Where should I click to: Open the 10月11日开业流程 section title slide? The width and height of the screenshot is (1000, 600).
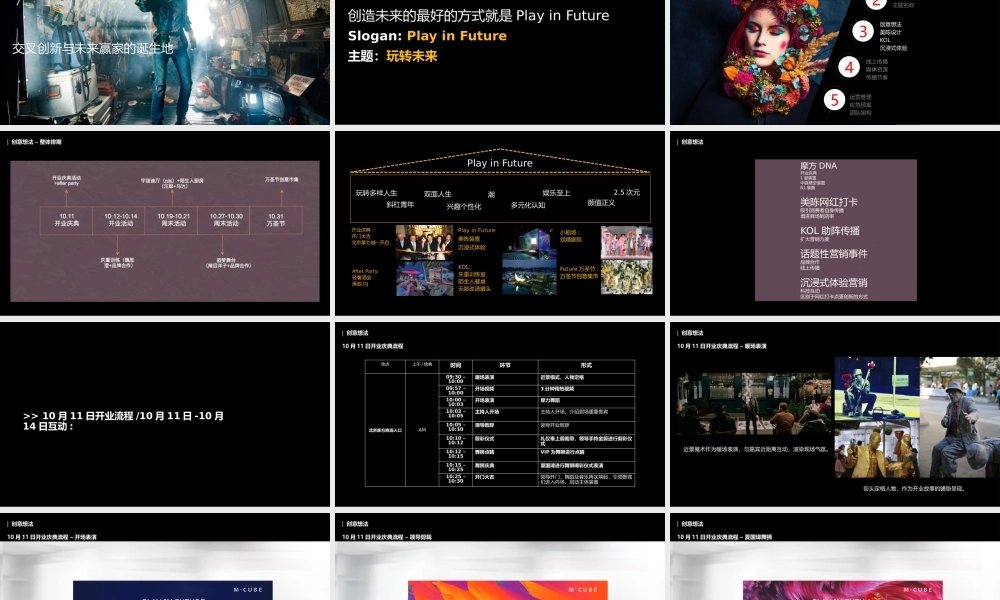(x=165, y=415)
